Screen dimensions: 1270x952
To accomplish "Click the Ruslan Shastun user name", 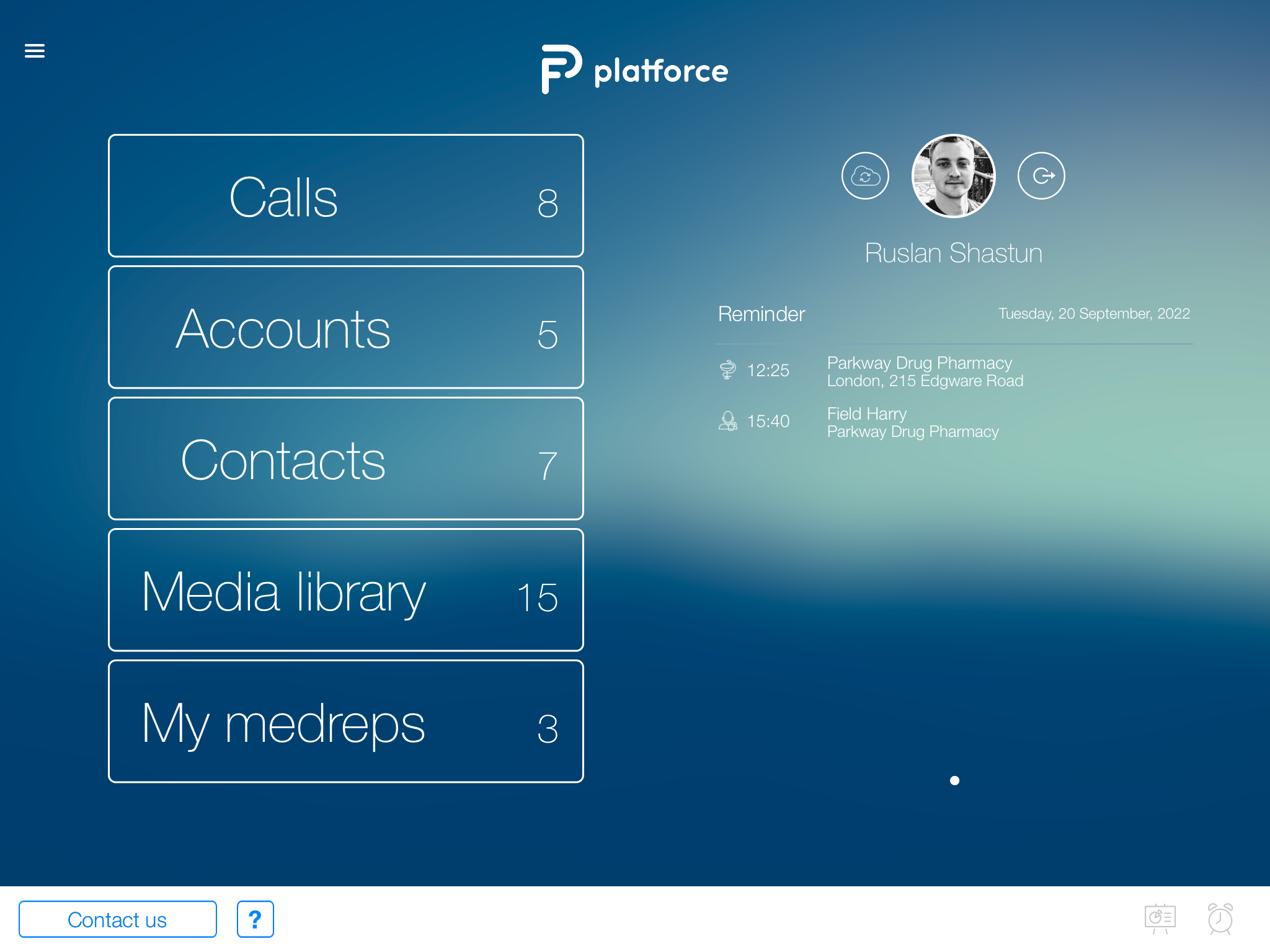I will 953,253.
